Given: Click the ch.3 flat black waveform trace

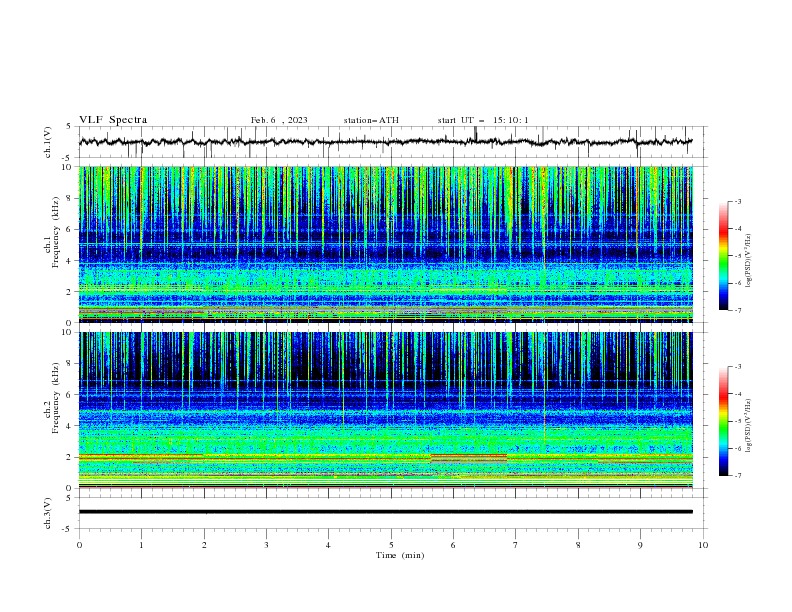Looking at the screenshot, I should coord(385,512).
